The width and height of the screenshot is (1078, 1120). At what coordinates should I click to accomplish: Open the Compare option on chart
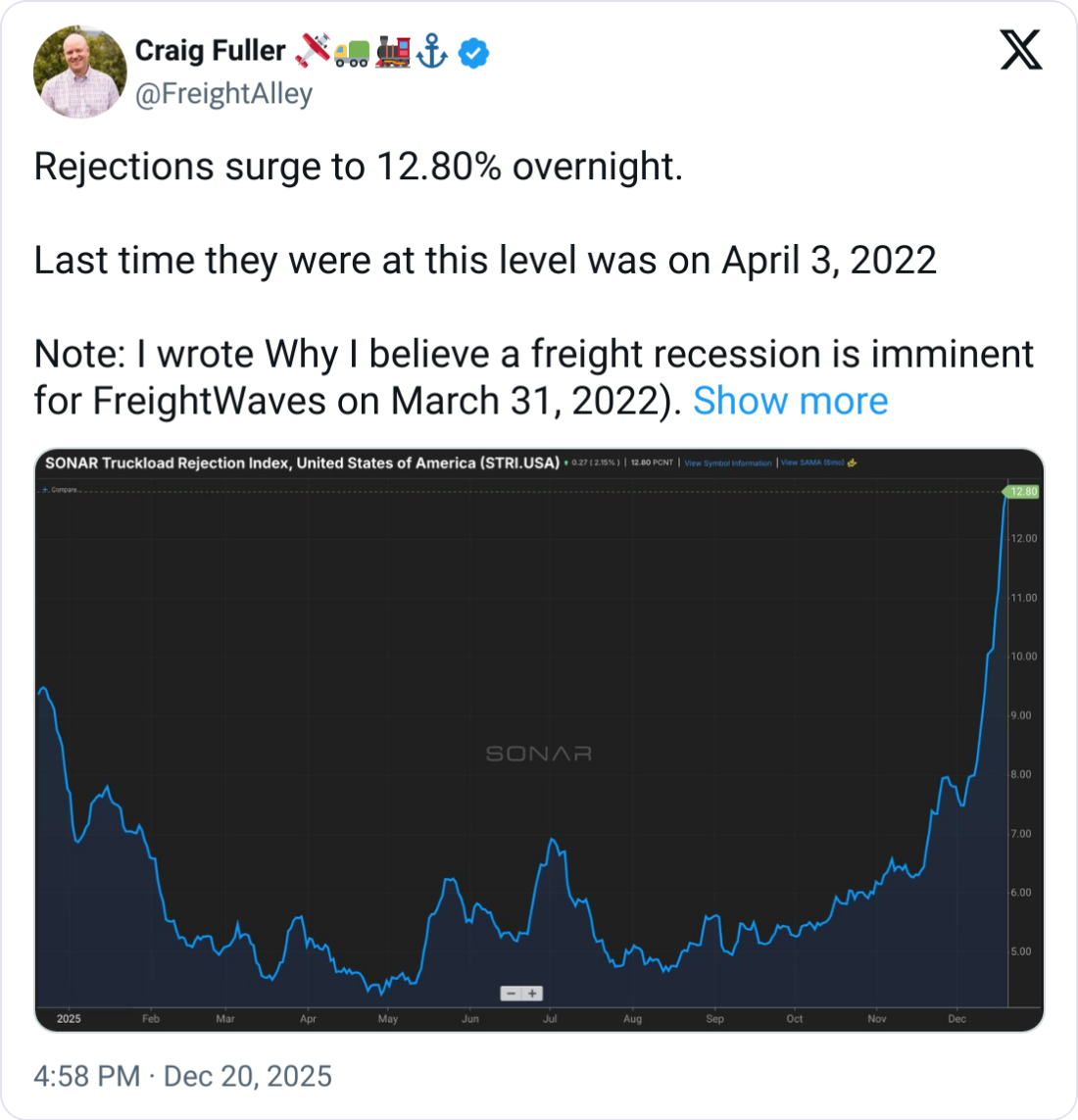61,489
